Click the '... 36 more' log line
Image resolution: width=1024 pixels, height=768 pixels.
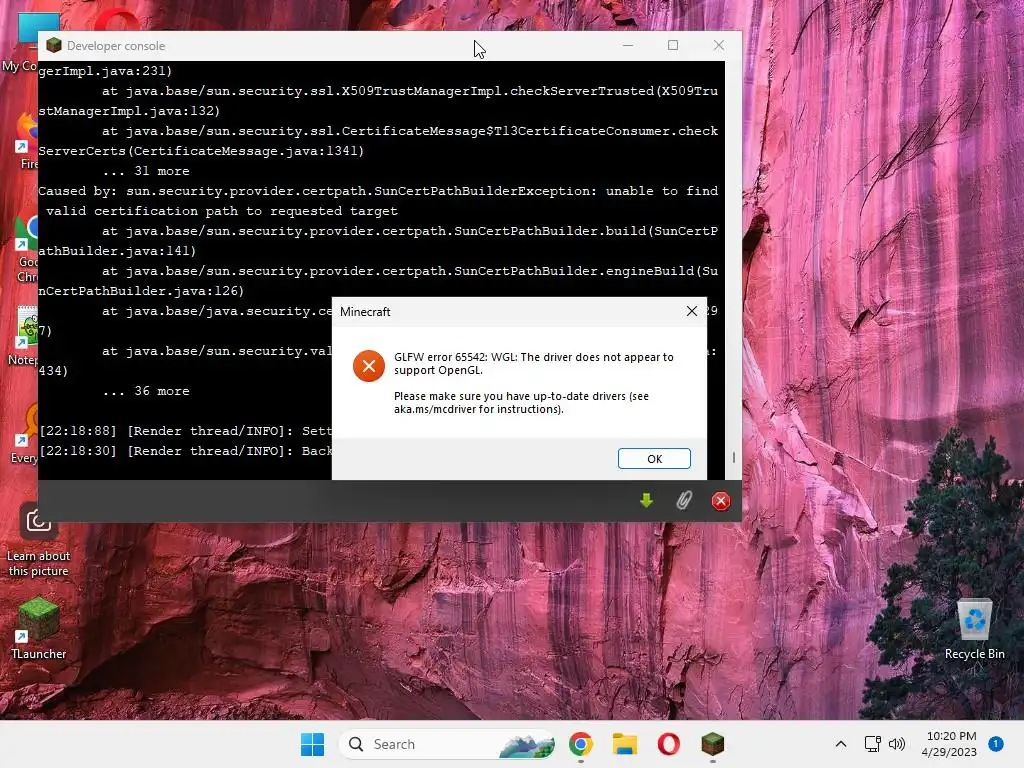click(x=146, y=391)
